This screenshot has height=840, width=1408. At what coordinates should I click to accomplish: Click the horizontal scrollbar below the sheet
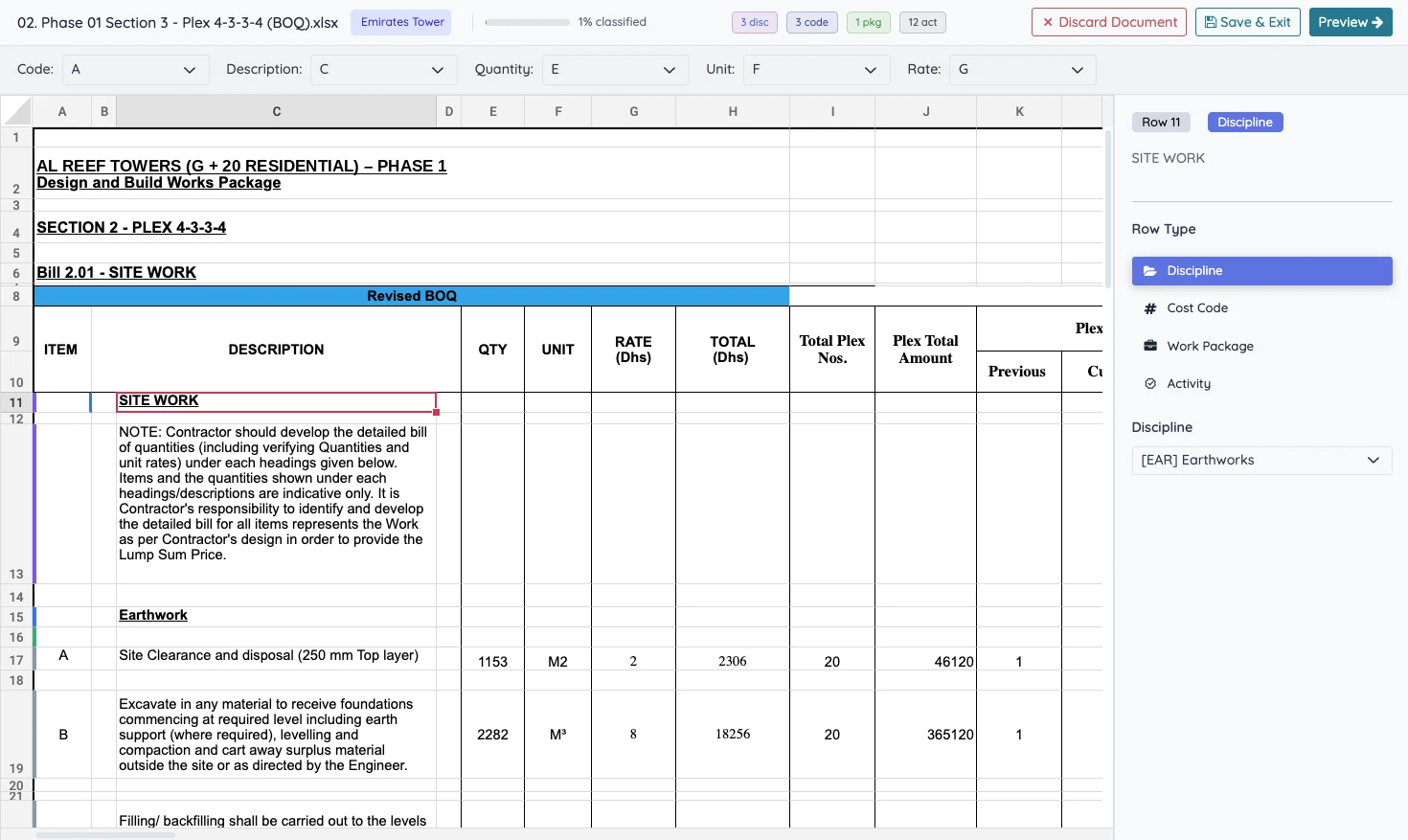tap(105, 835)
